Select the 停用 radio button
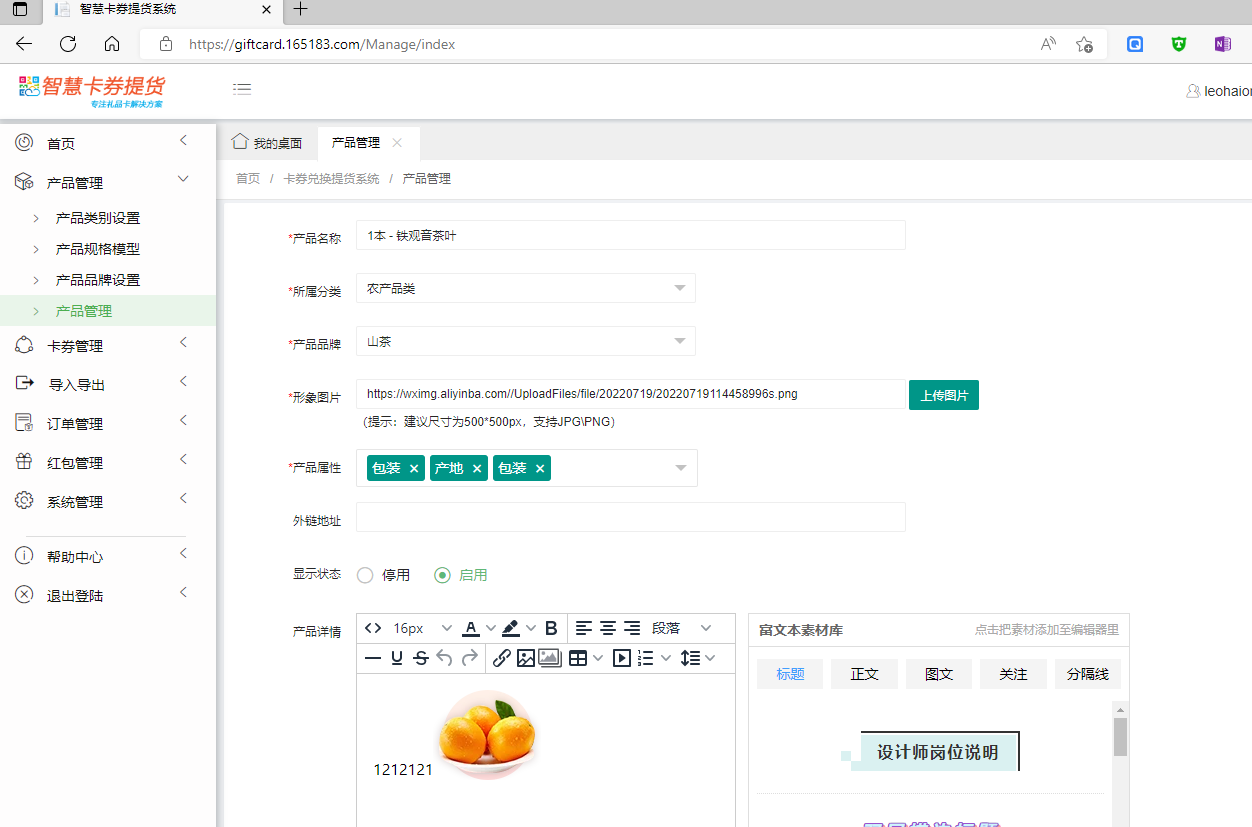 point(365,575)
